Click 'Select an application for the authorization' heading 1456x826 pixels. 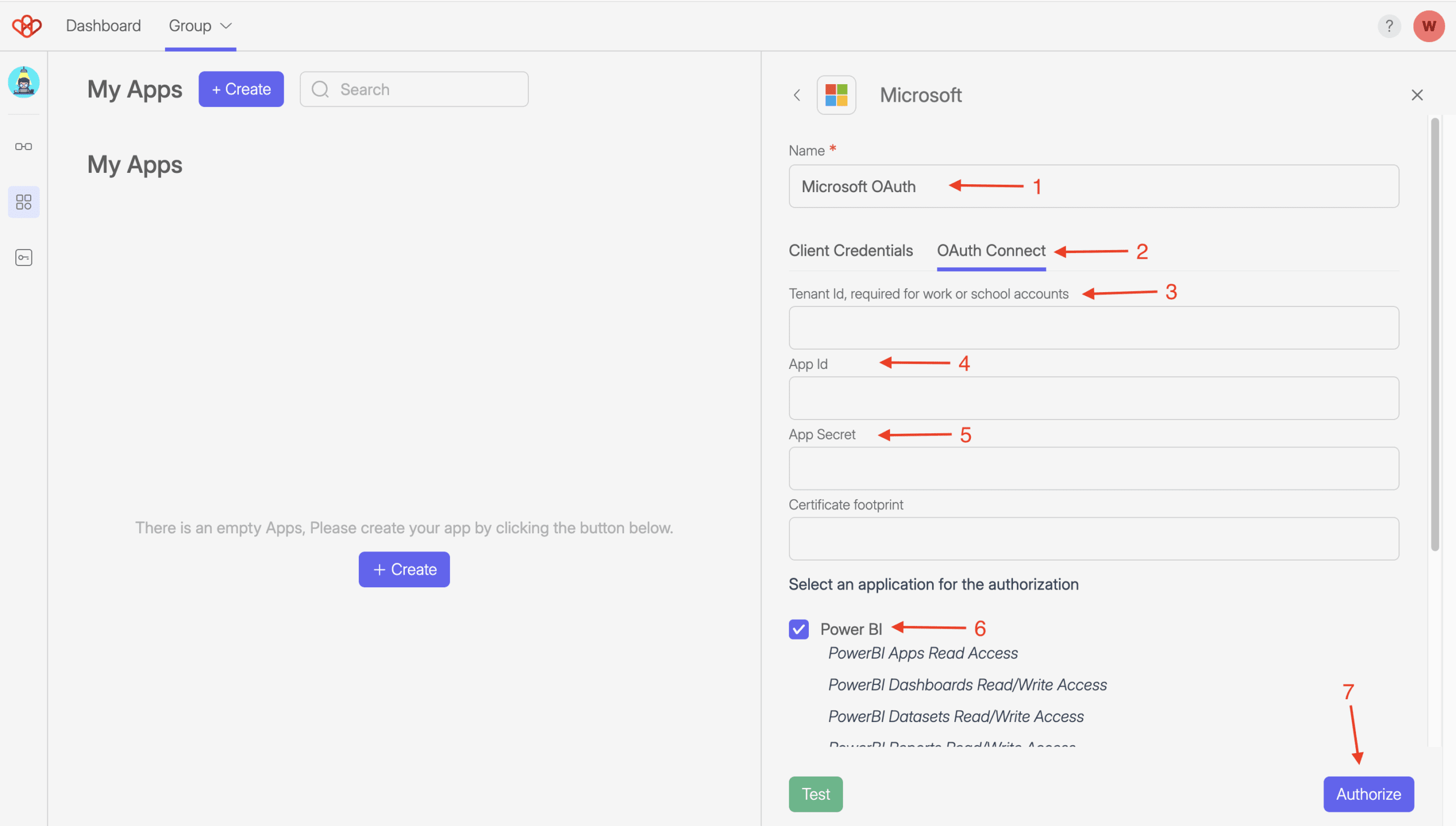(933, 584)
